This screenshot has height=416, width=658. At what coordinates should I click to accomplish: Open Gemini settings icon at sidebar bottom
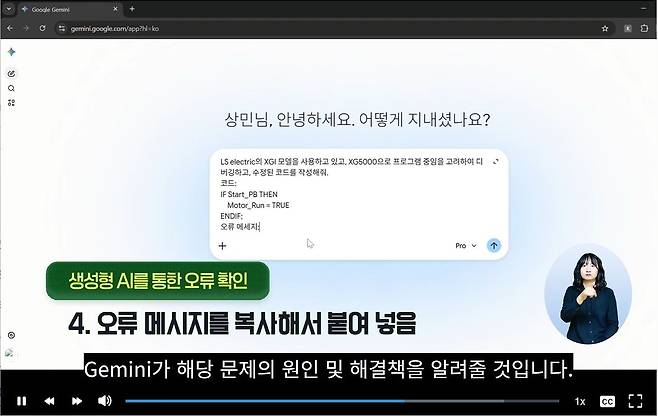tap(11, 335)
